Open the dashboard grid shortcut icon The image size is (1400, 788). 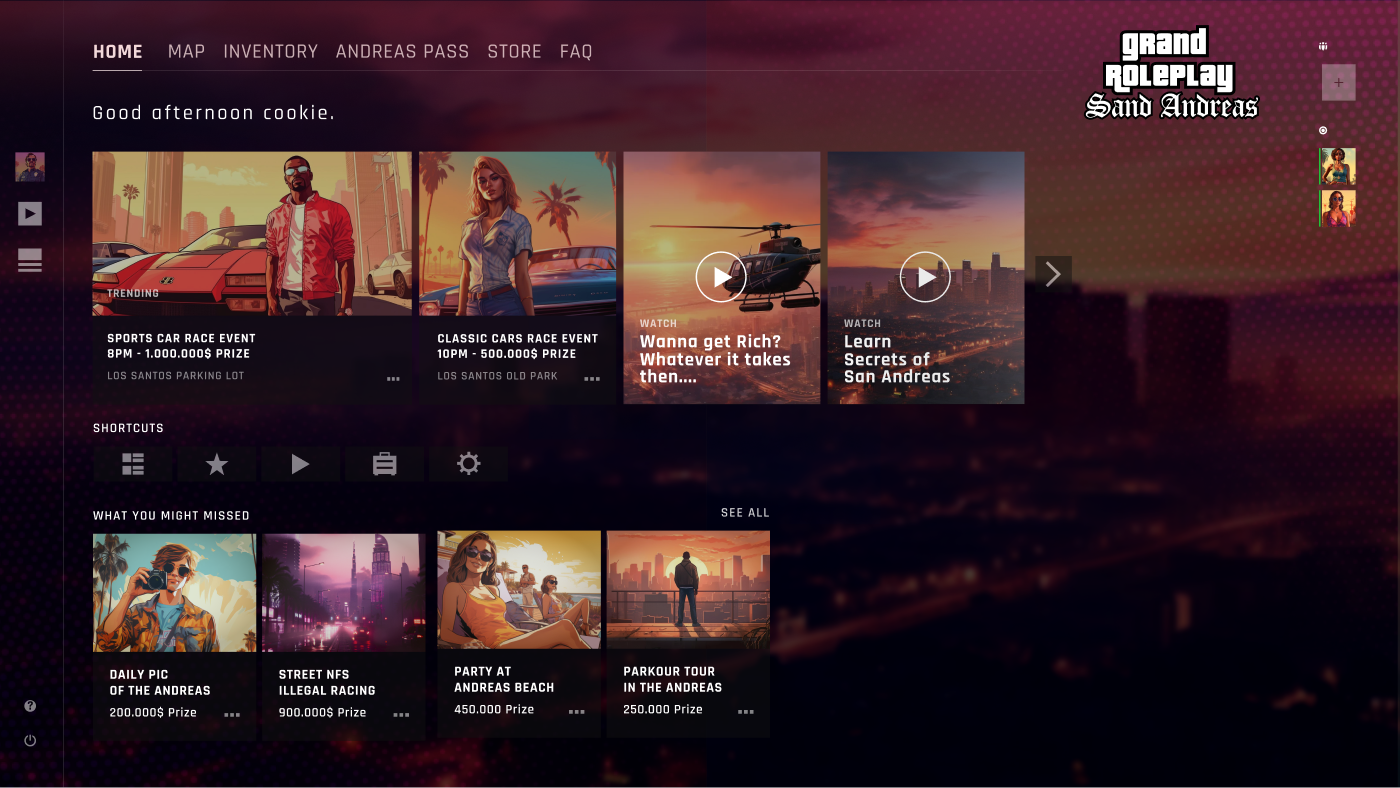pyautogui.click(x=133, y=463)
